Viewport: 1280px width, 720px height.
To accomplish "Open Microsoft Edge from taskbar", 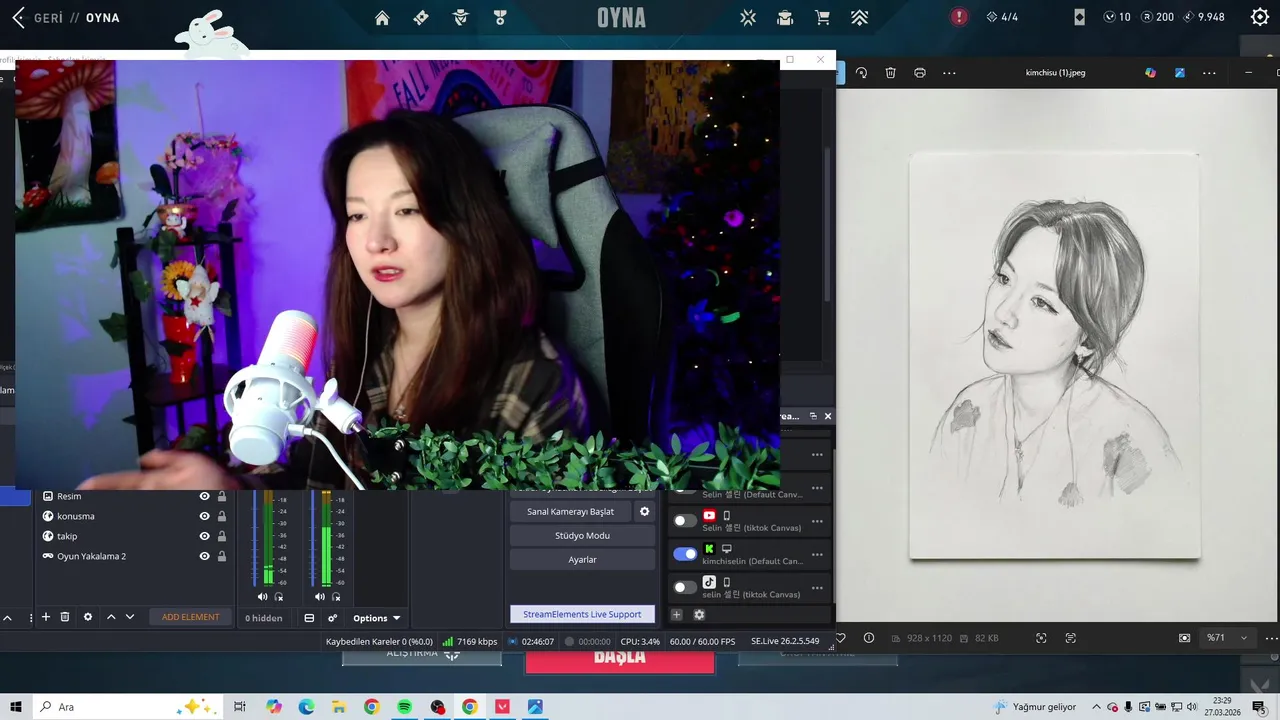I will tap(306, 707).
